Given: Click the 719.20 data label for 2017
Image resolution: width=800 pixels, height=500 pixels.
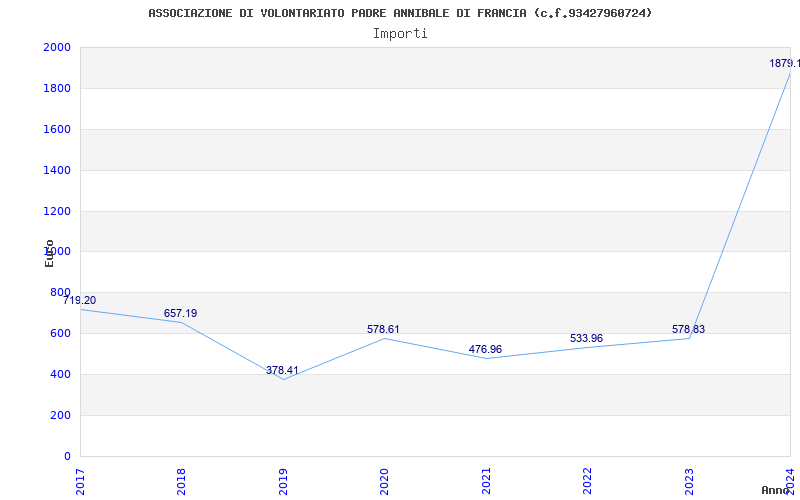Looking at the screenshot, I should point(80,300).
